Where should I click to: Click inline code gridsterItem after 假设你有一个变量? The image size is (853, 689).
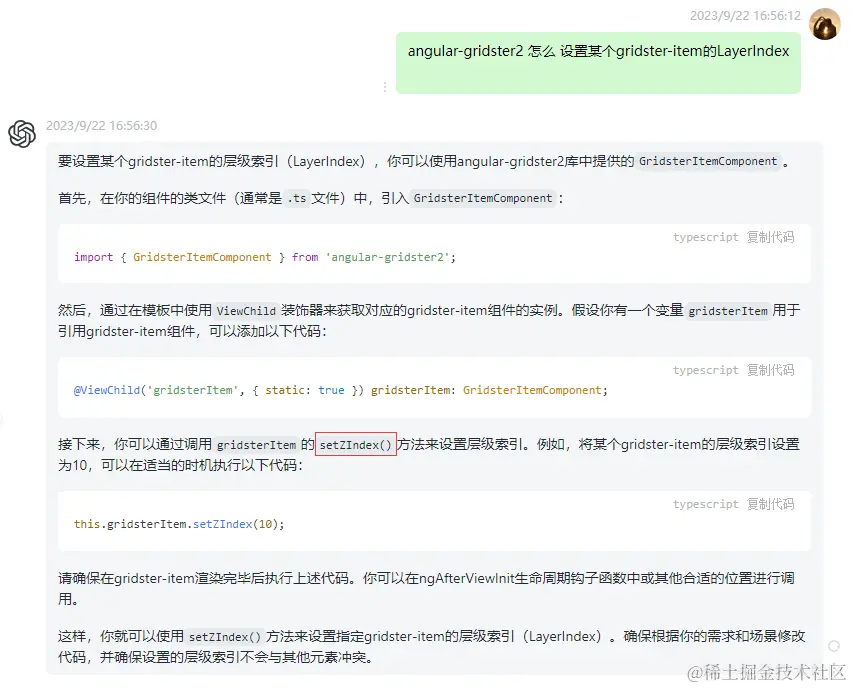[x=727, y=311]
